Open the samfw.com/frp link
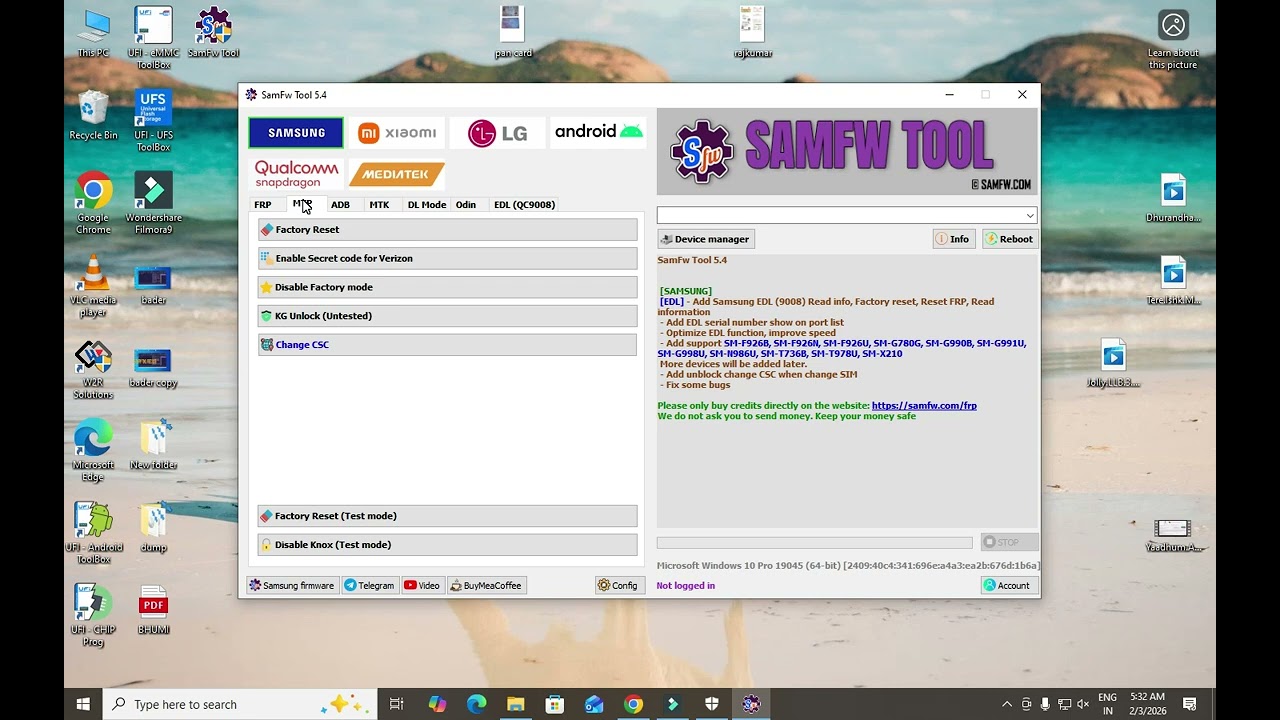The height and width of the screenshot is (720, 1280). coord(924,406)
